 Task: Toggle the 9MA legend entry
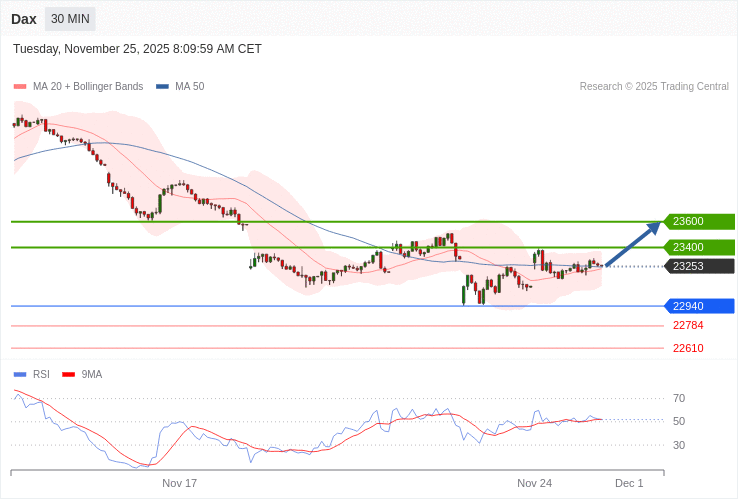tap(91, 375)
